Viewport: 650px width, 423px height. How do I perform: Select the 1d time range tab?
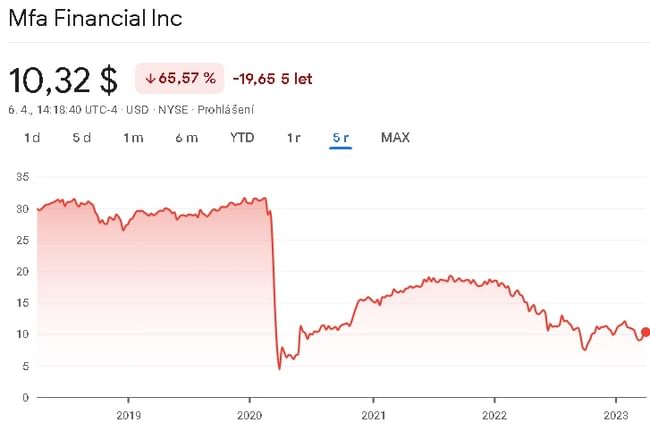click(x=32, y=138)
